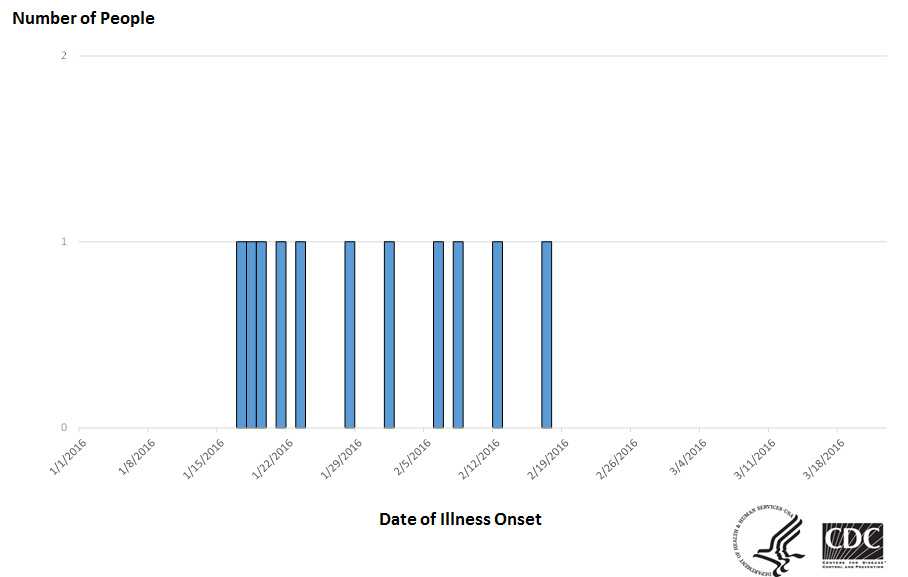The image size is (908, 577).
Task: Click the "Date of Illness Onset" axis title
Action: [460, 519]
